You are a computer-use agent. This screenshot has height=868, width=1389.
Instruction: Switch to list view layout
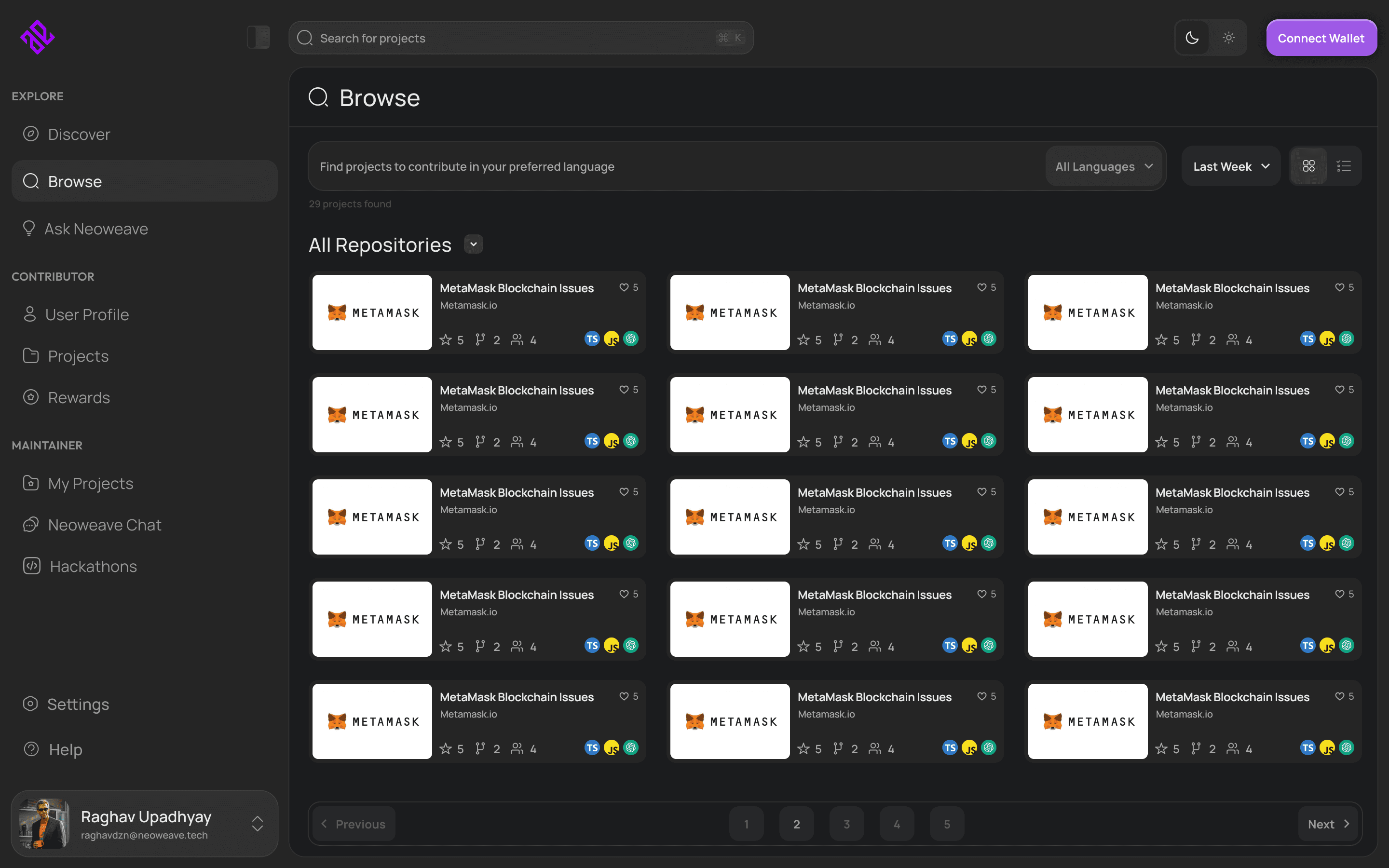(x=1344, y=166)
